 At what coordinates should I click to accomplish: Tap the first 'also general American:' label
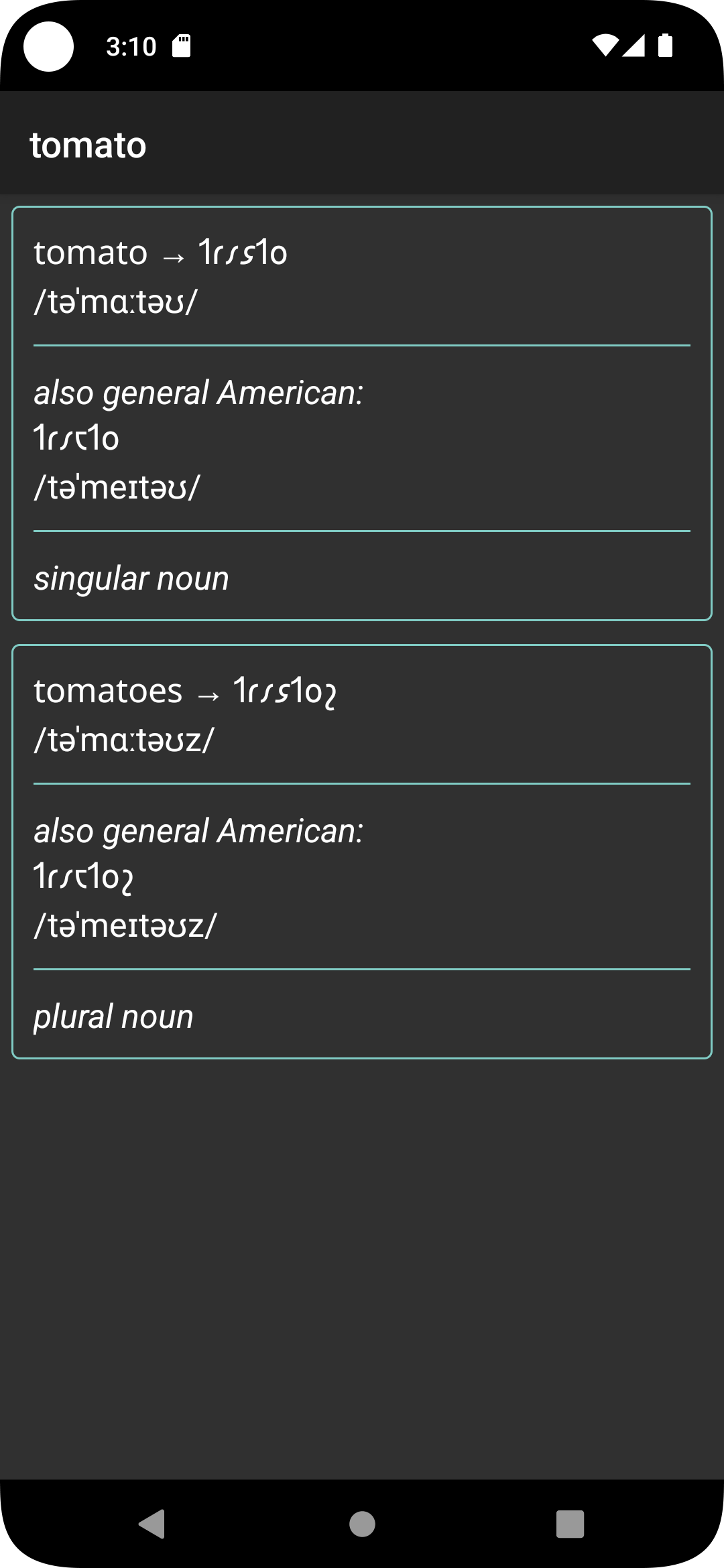[x=198, y=393]
